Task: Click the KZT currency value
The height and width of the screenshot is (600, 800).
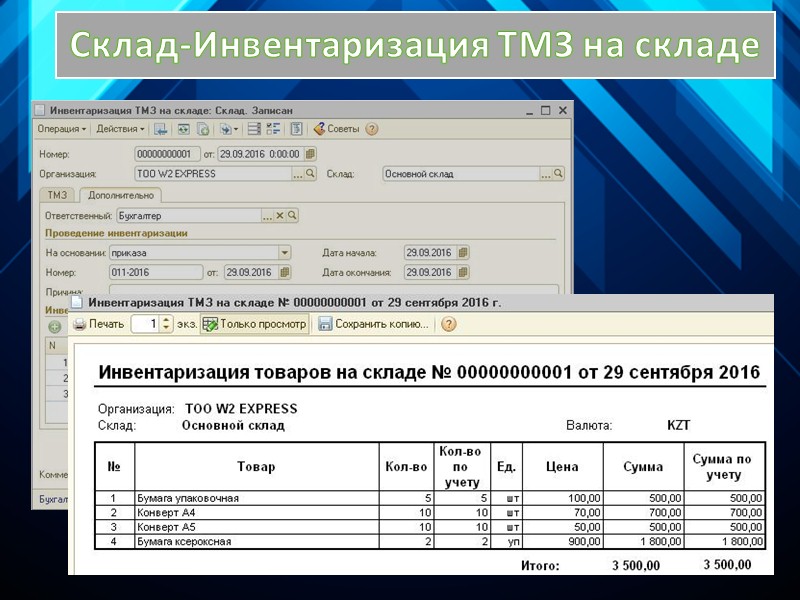Action: click(x=679, y=426)
